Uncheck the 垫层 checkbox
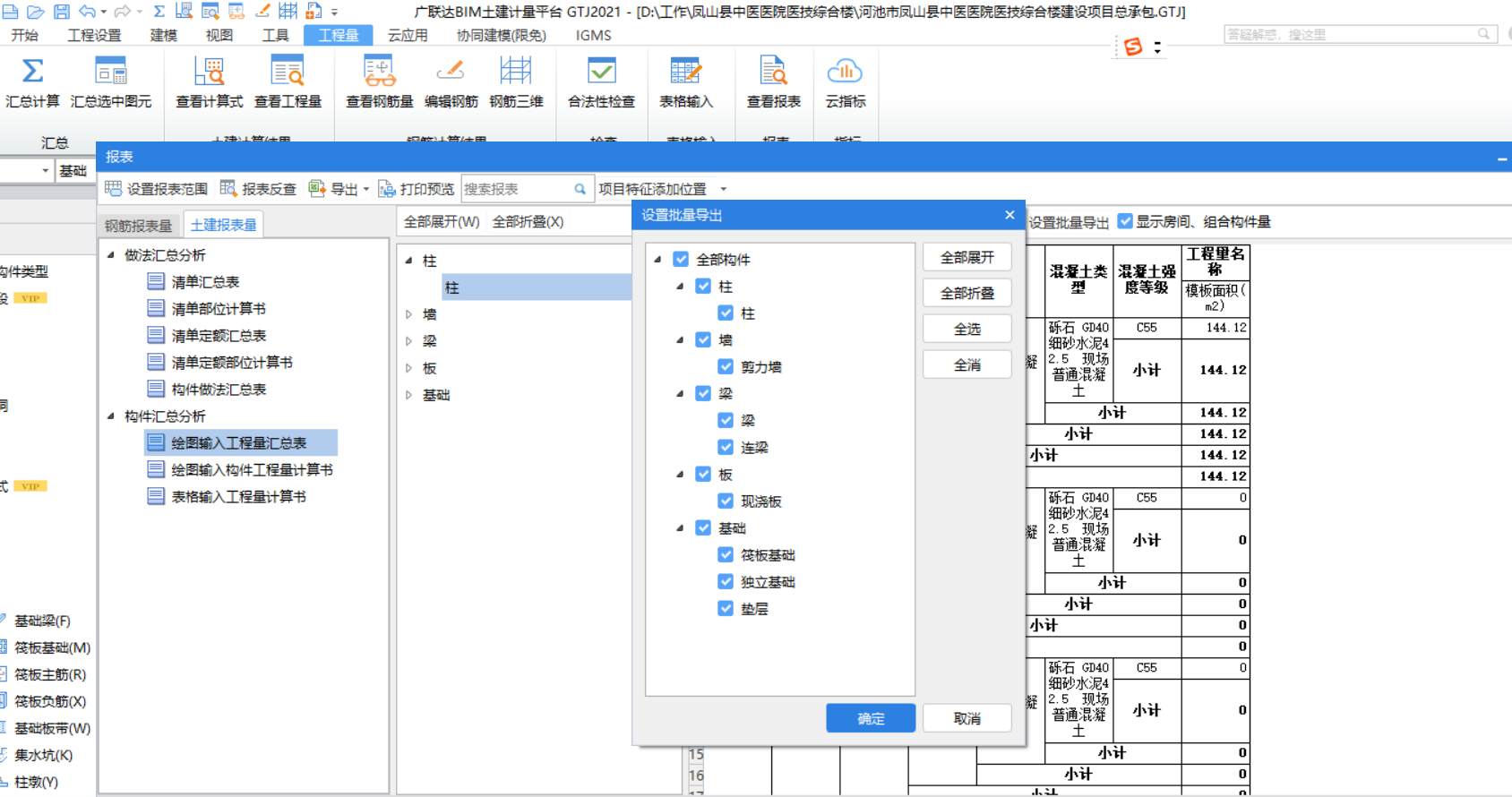 pos(726,608)
